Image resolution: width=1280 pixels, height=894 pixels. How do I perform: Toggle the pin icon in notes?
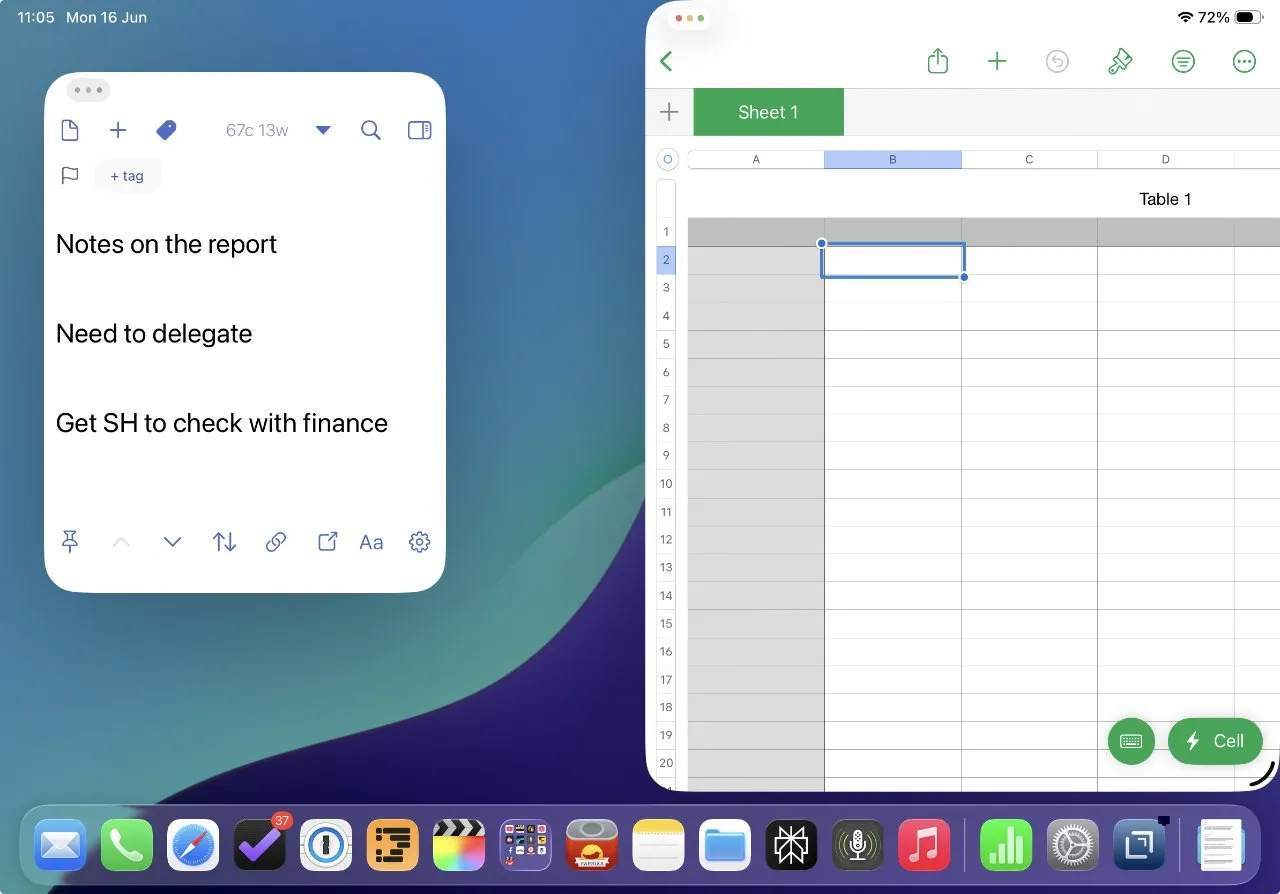click(70, 542)
